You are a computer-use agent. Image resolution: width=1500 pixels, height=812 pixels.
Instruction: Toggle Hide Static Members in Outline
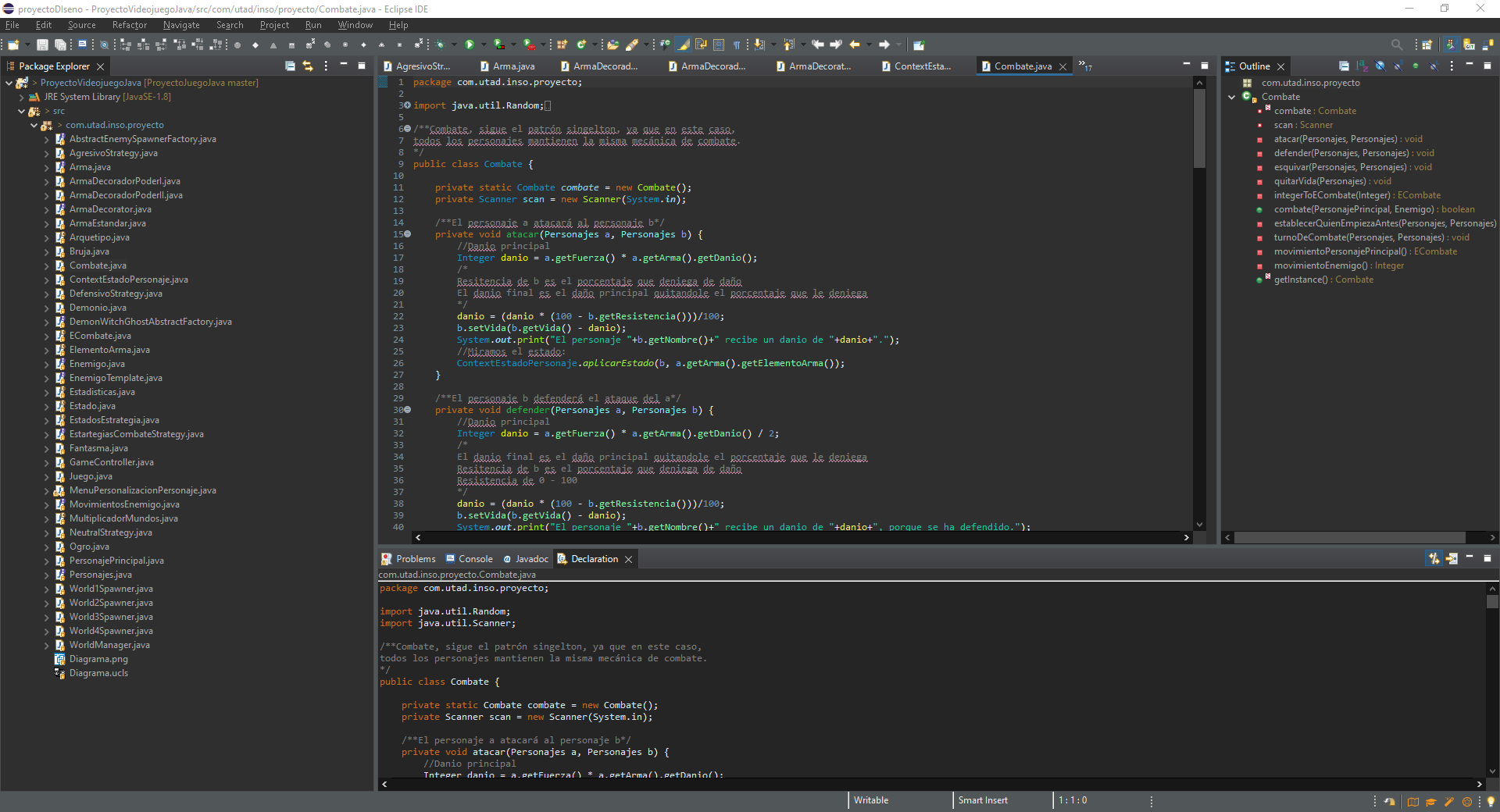[1398, 66]
